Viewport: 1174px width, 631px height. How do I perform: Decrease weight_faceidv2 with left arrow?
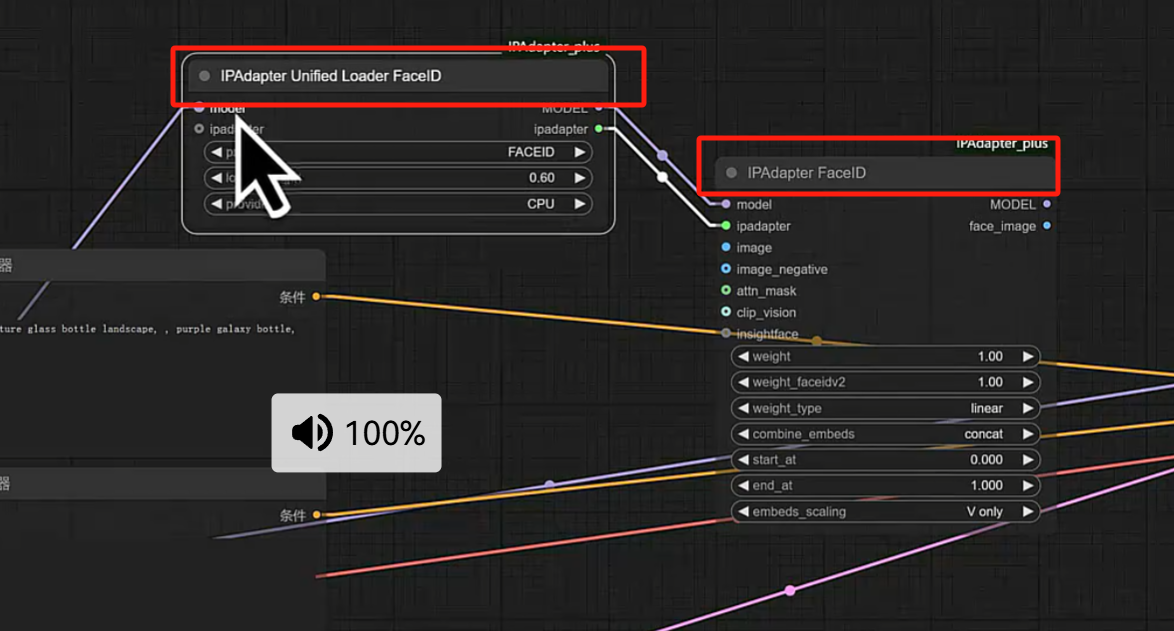click(x=743, y=383)
